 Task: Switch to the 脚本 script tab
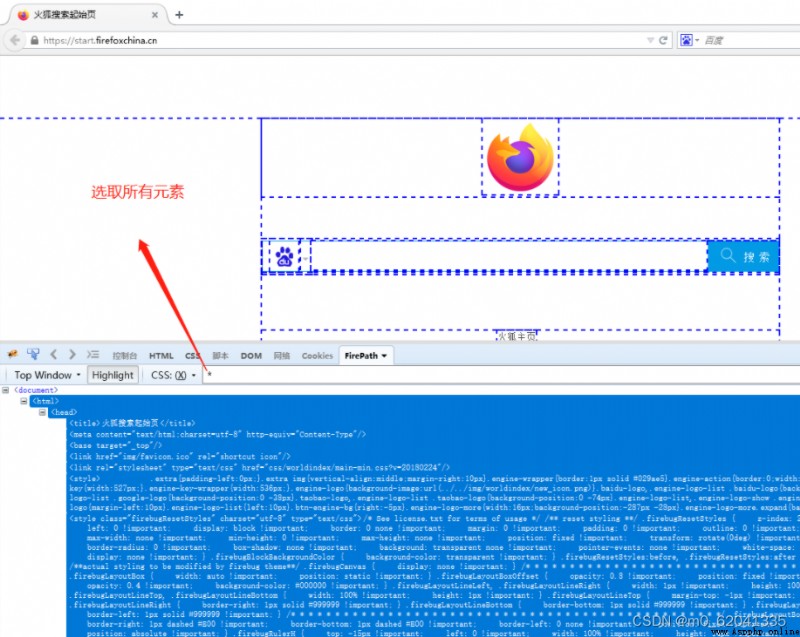220,355
